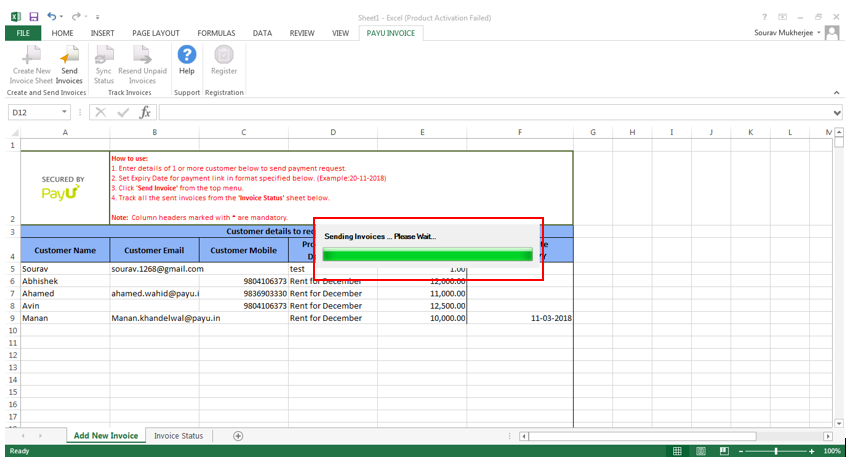Open Ribbon Display Options icon
Viewport: 851px width, 465px height.
[783, 17]
